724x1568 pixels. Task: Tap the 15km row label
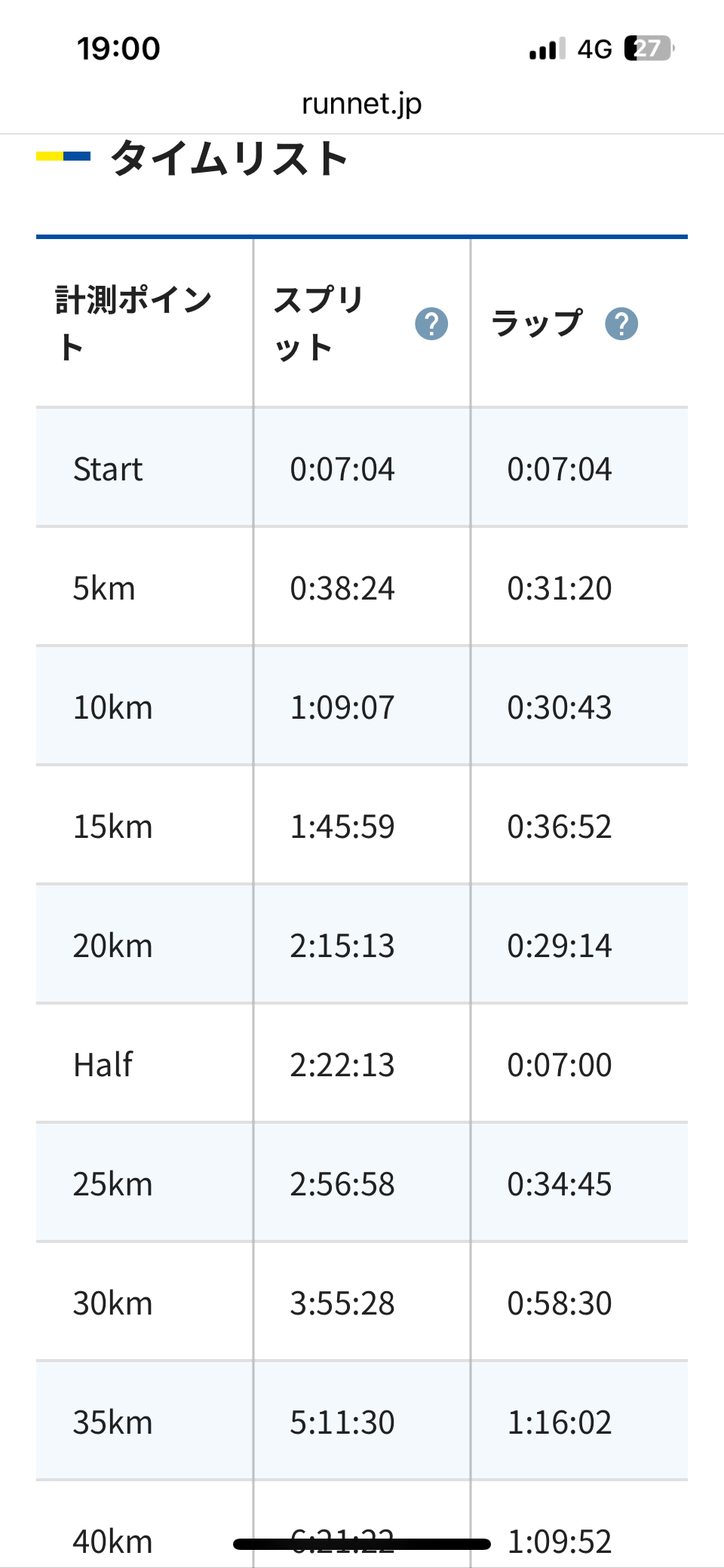click(112, 827)
